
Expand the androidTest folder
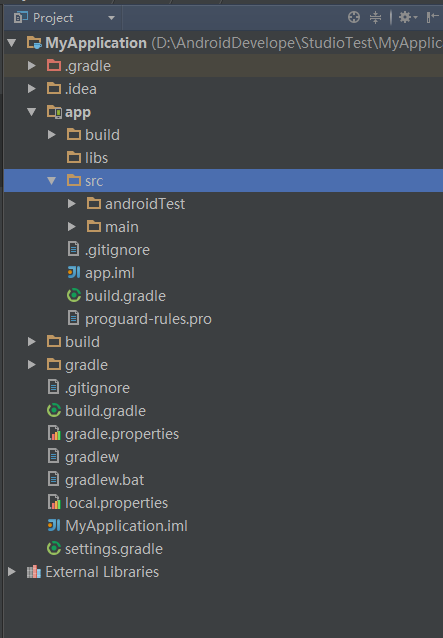point(72,203)
